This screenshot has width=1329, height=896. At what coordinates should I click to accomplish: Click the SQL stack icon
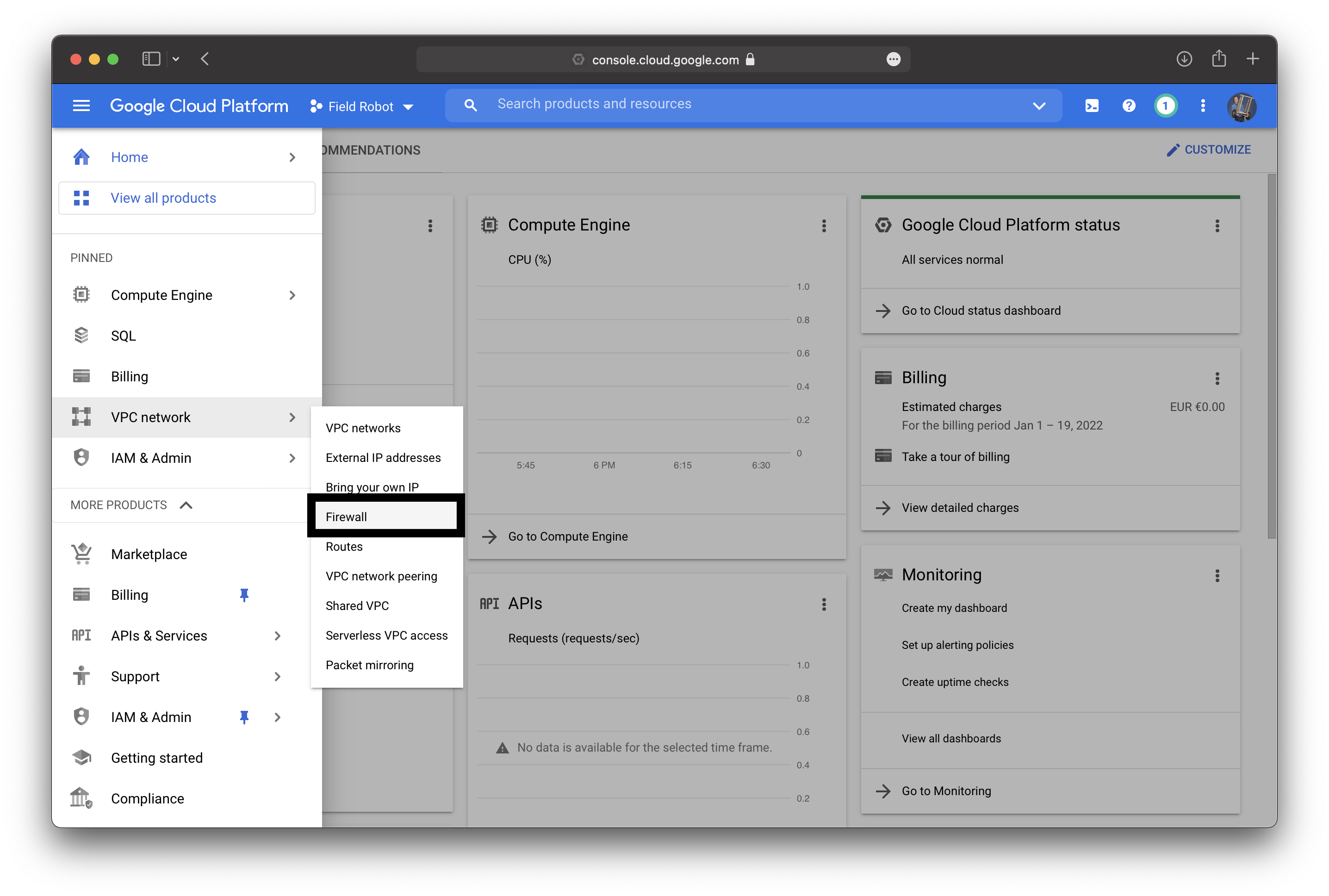tap(81, 336)
